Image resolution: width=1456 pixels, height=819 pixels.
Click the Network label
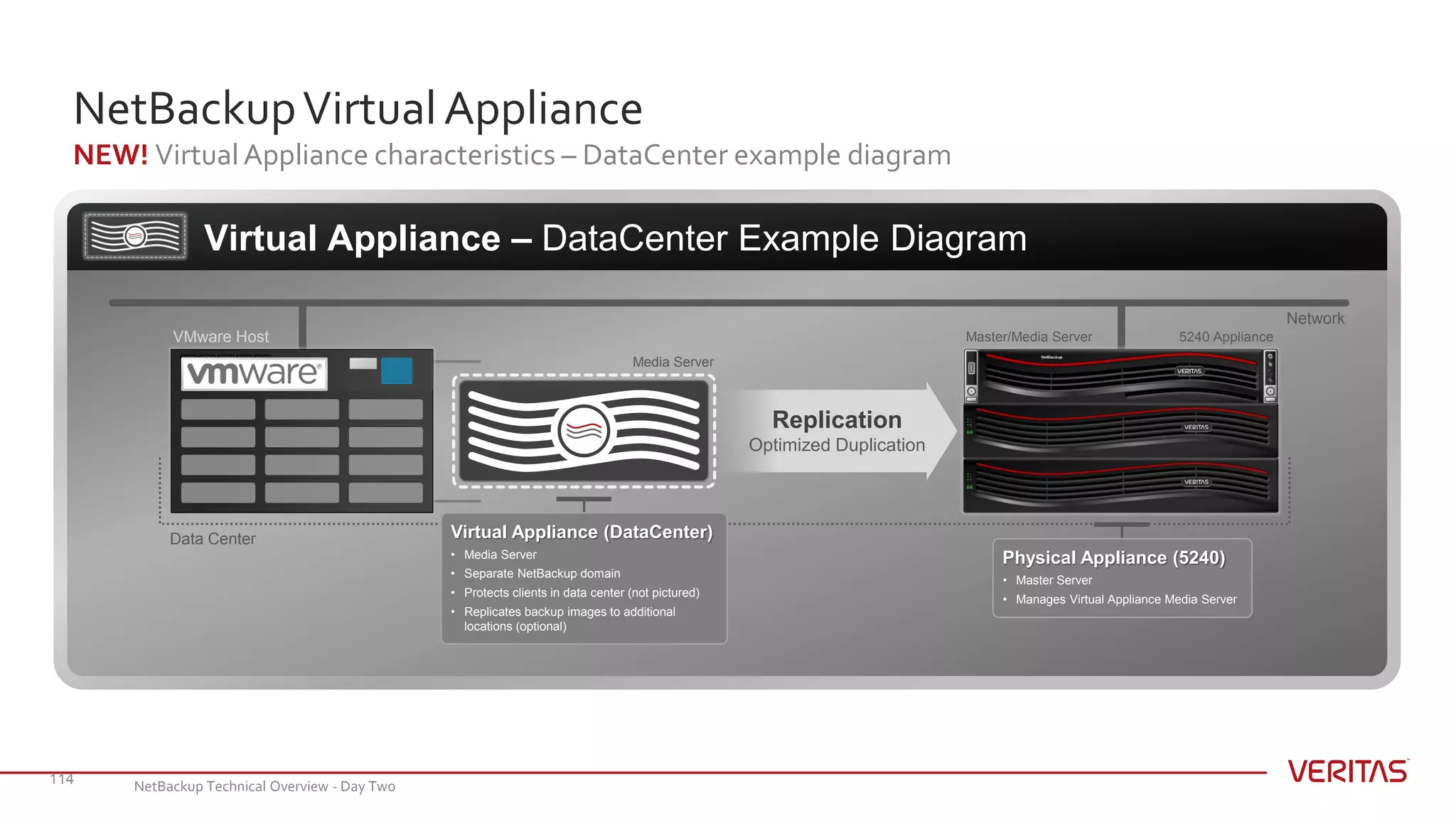1315,318
